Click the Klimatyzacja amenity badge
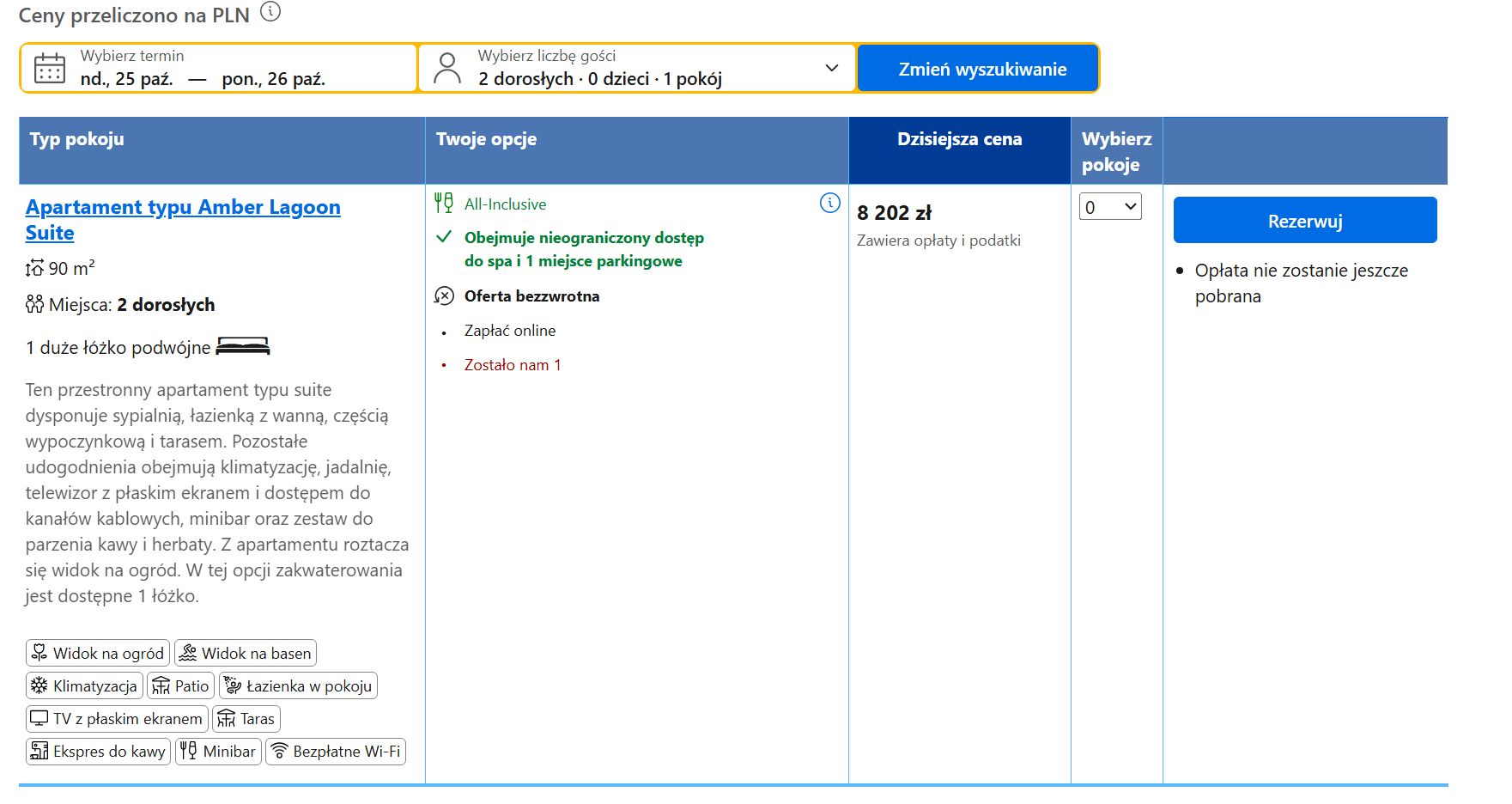 coord(84,685)
